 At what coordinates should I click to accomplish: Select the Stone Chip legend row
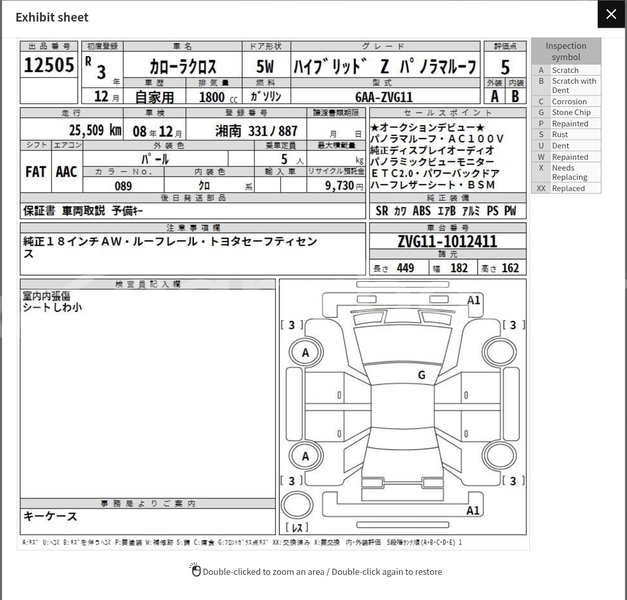point(566,112)
